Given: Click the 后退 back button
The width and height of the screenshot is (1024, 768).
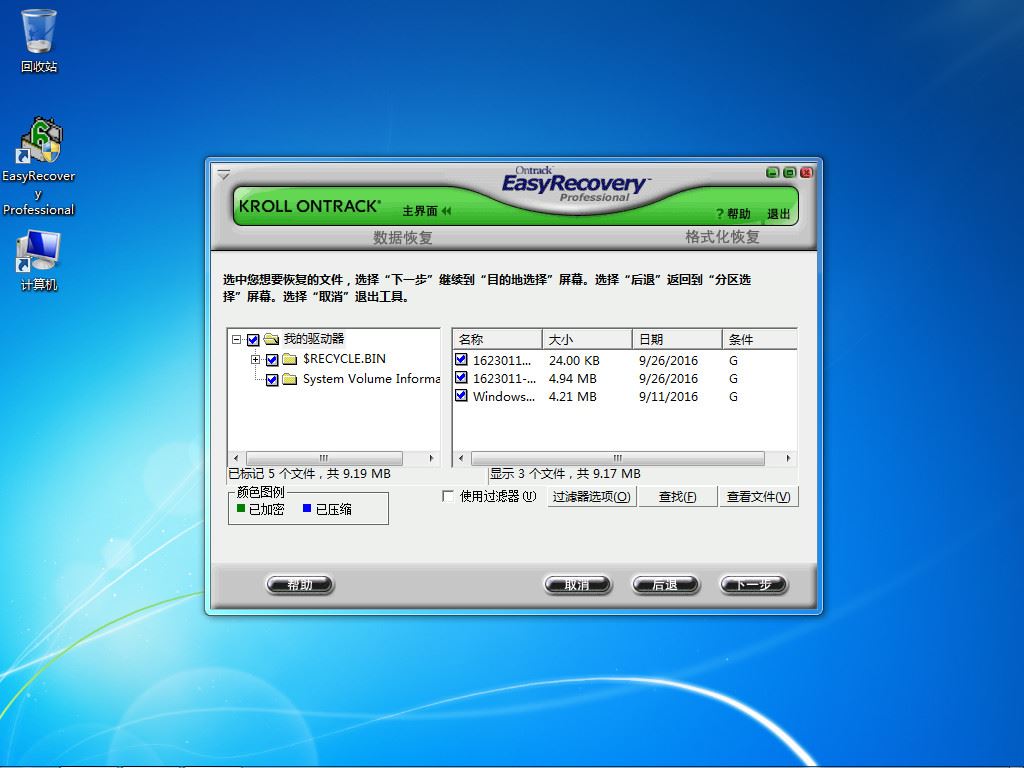Looking at the screenshot, I should (x=665, y=584).
